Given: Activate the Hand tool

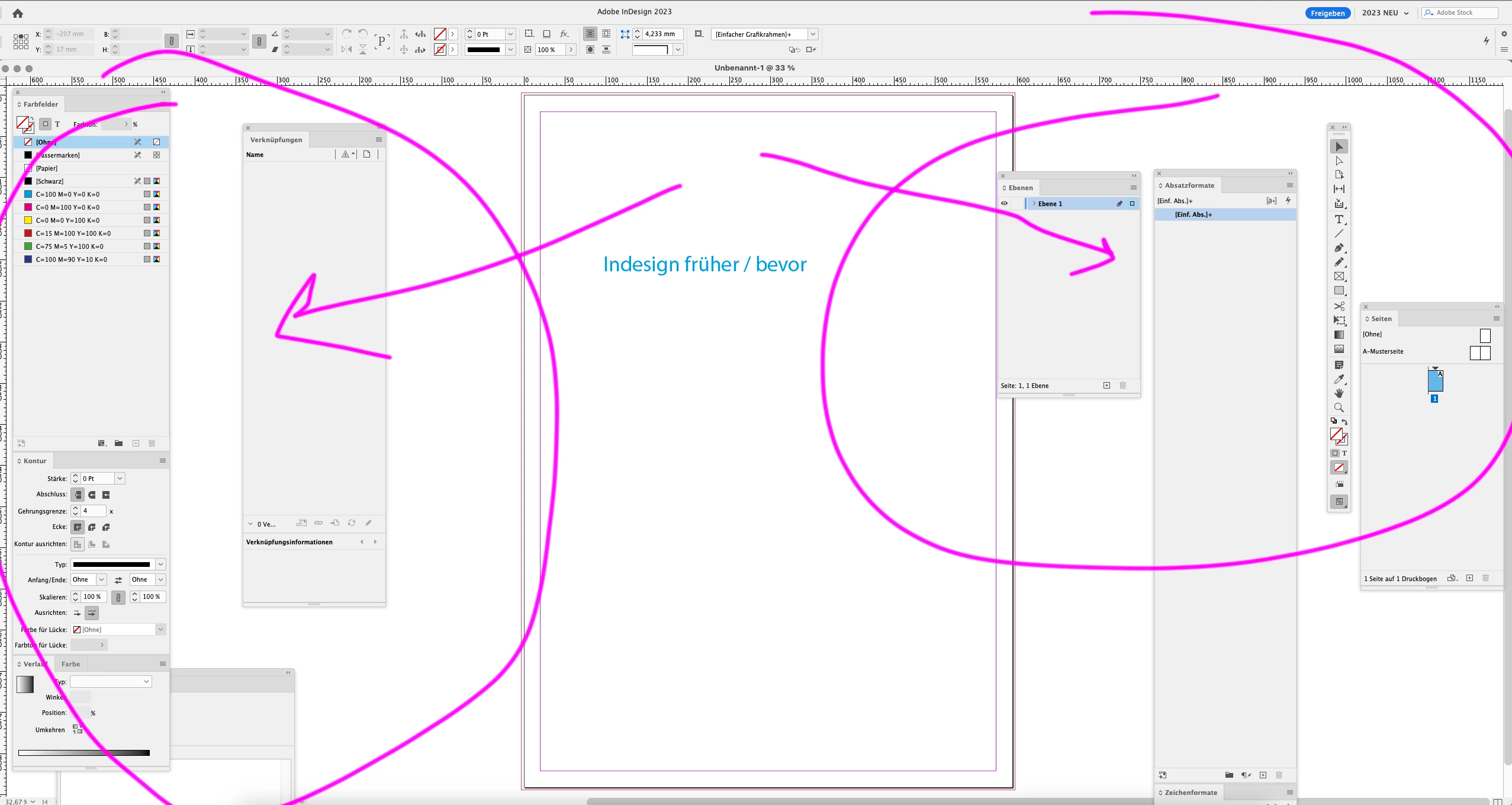Looking at the screenshot, I should (x=1339, y=393).
